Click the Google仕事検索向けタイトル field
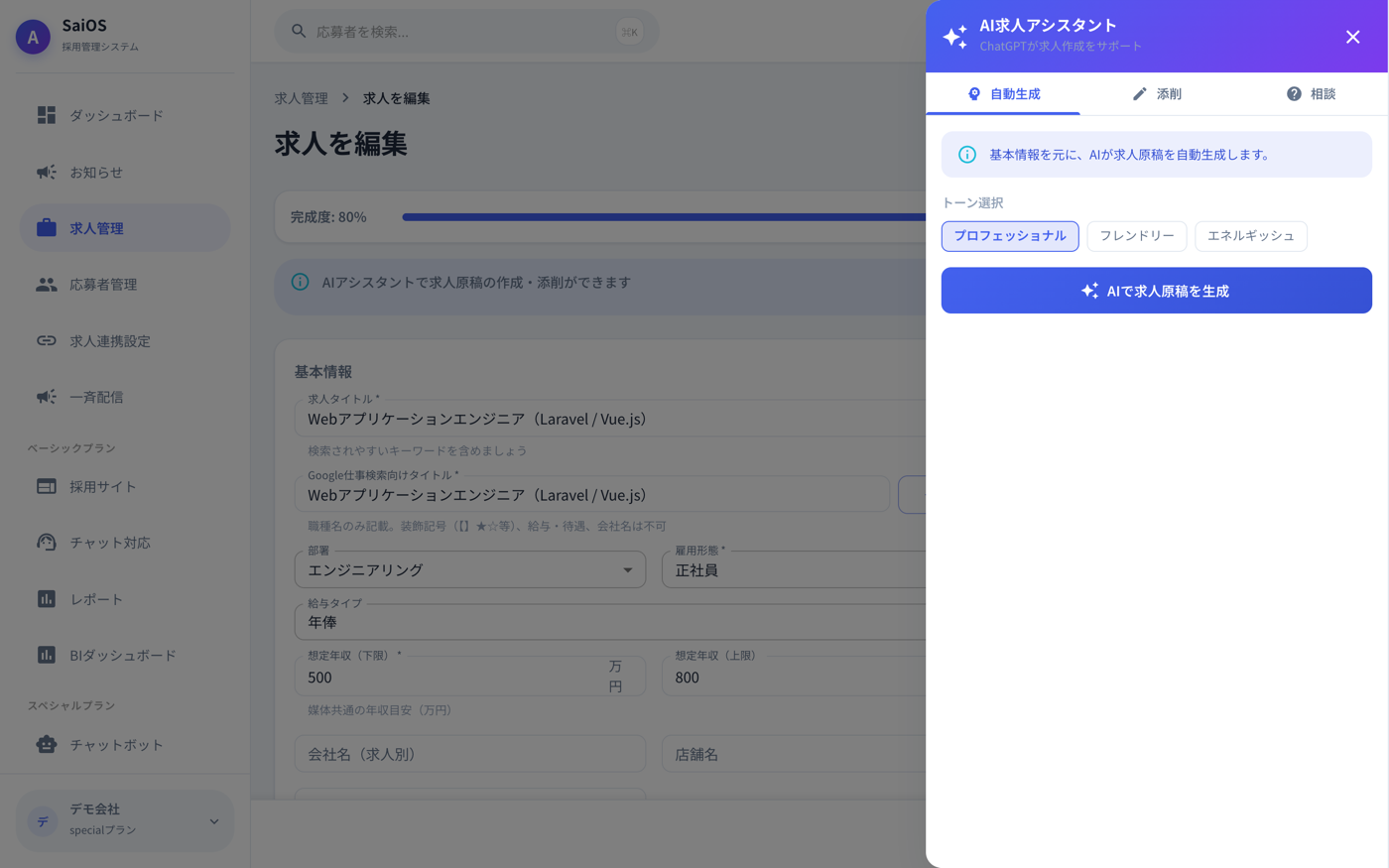The width and height of the screenshot is (1389, 868). point(592,494)
